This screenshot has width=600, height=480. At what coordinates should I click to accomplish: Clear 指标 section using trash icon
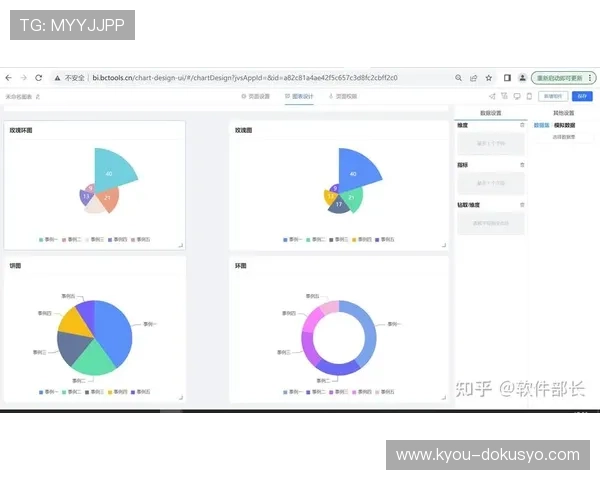pyautogui.click(x=522, y=165)
